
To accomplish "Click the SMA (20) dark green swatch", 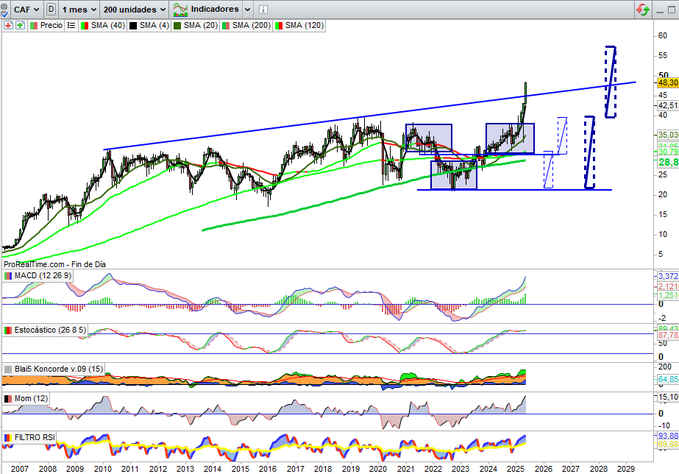I will [x=177, y=26].
